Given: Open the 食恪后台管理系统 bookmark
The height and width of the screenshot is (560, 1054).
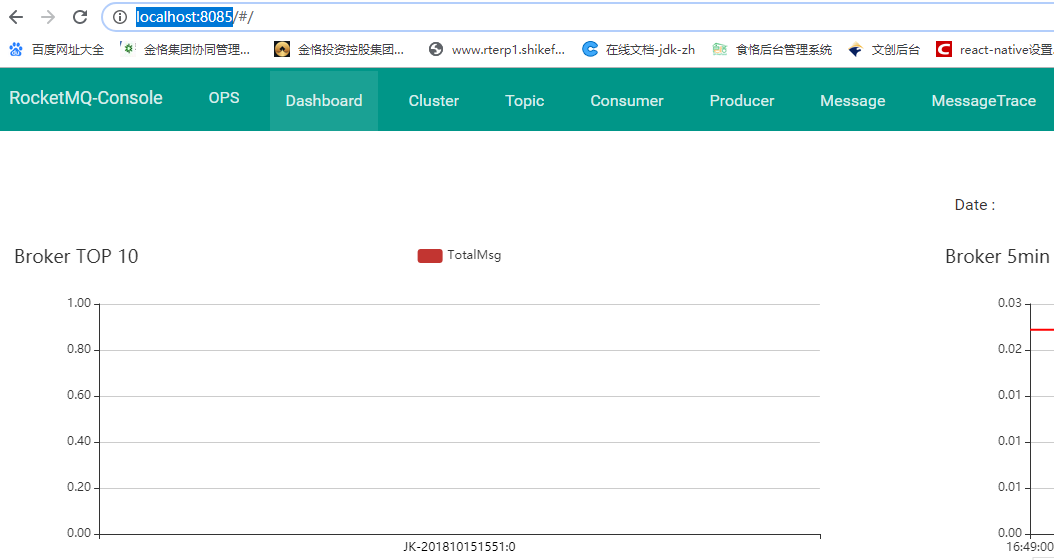Looking at the screenshot, I should [x=772, y=49].
